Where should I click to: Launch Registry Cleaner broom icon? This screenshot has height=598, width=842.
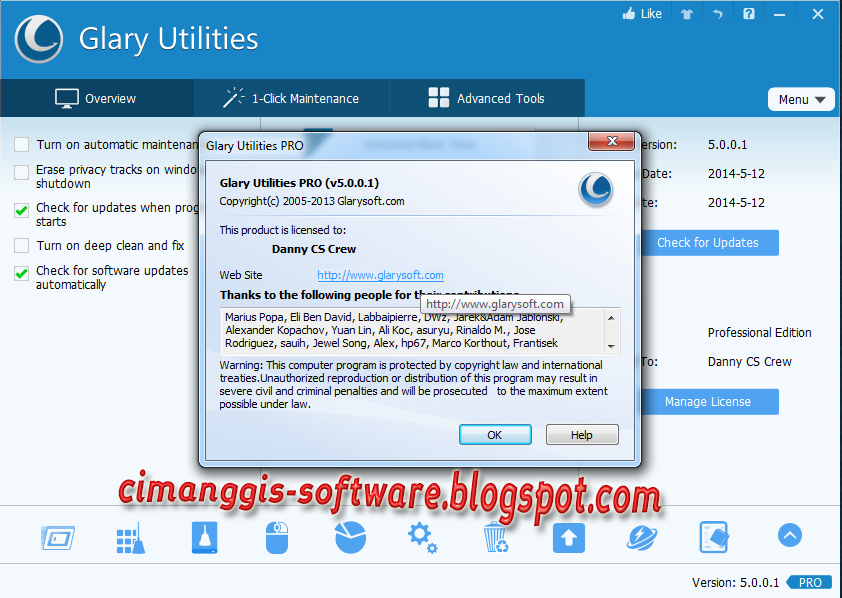pos(131,538)
